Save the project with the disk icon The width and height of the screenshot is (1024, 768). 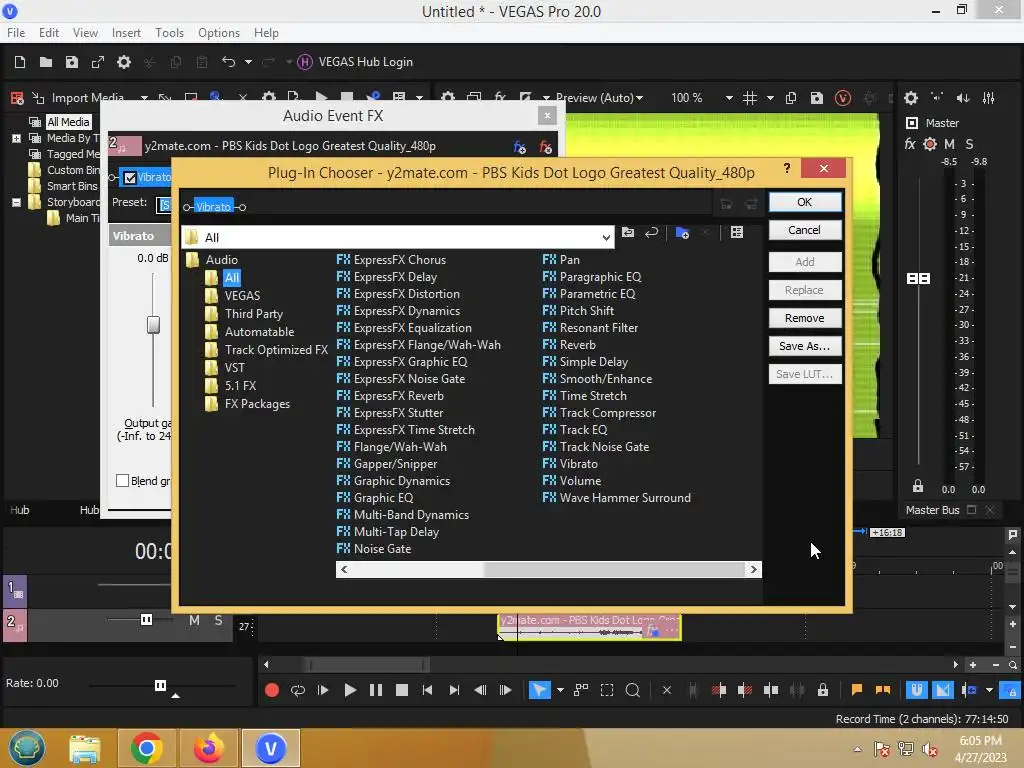(72, 62)
